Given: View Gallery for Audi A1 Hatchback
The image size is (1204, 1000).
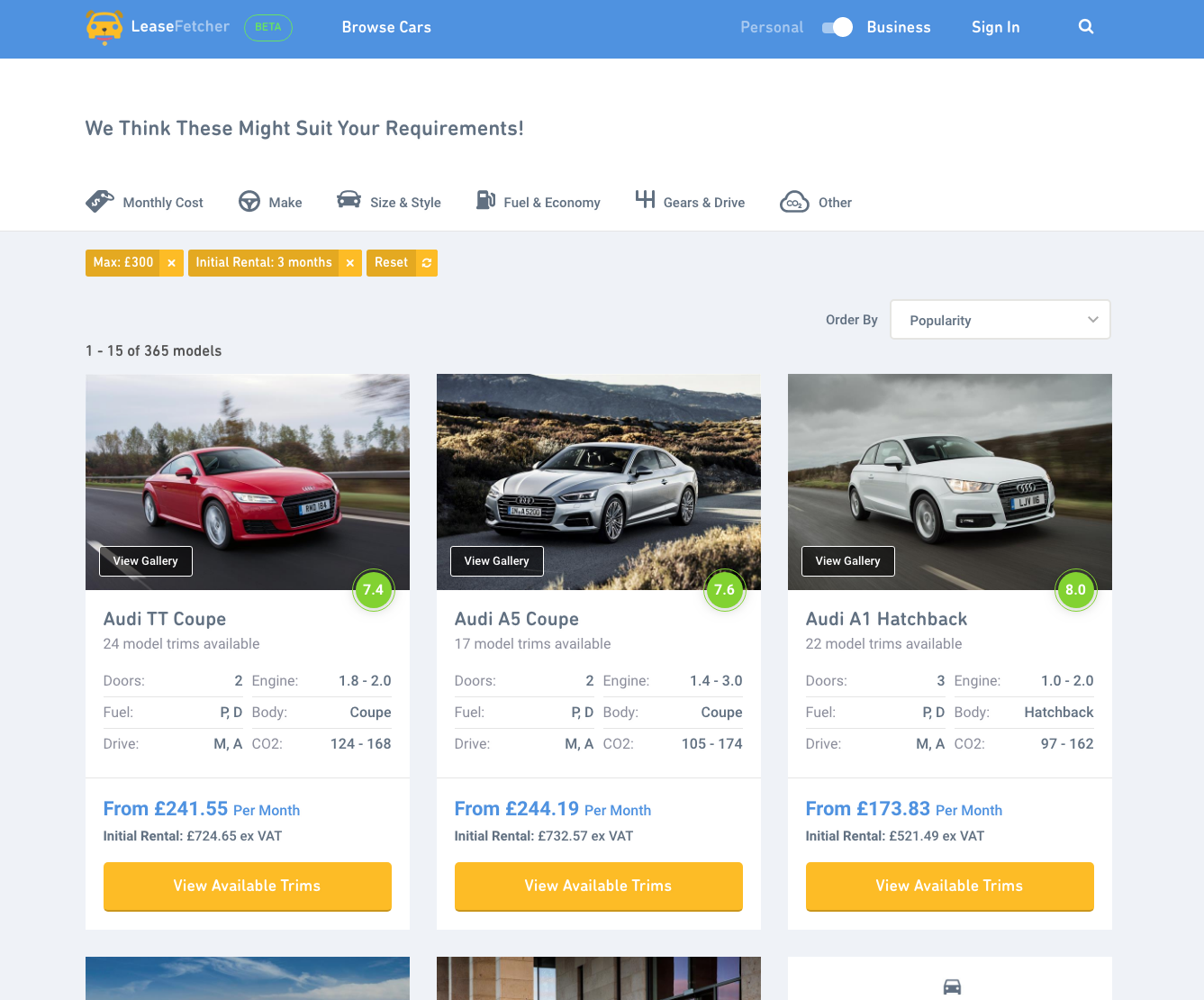Looking at the screenshot, I should (848, 561).
